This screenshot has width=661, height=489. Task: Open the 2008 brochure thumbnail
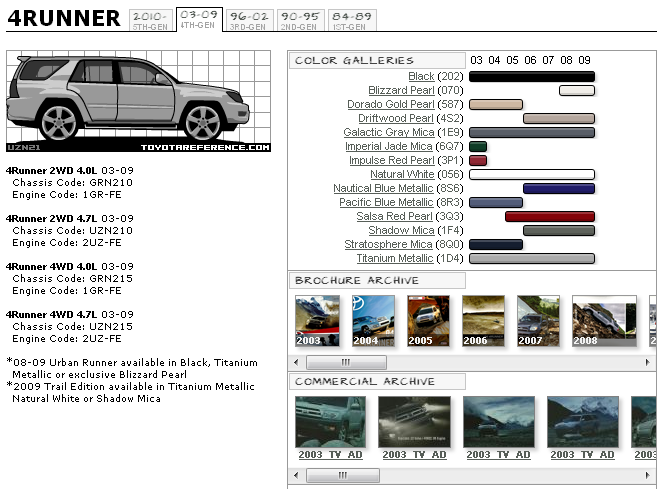point(605,321)
